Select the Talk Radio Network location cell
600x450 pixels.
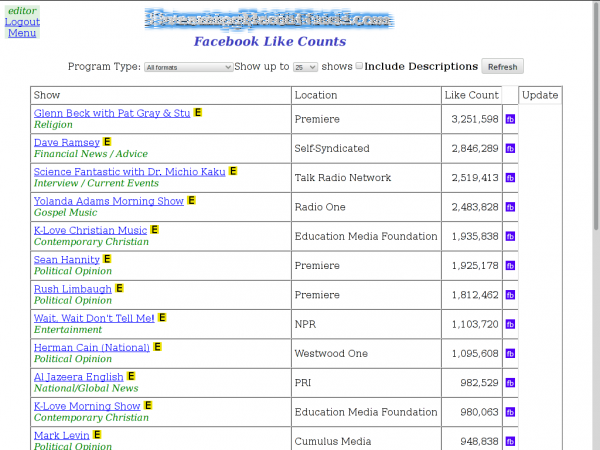[x=366, y=178]
